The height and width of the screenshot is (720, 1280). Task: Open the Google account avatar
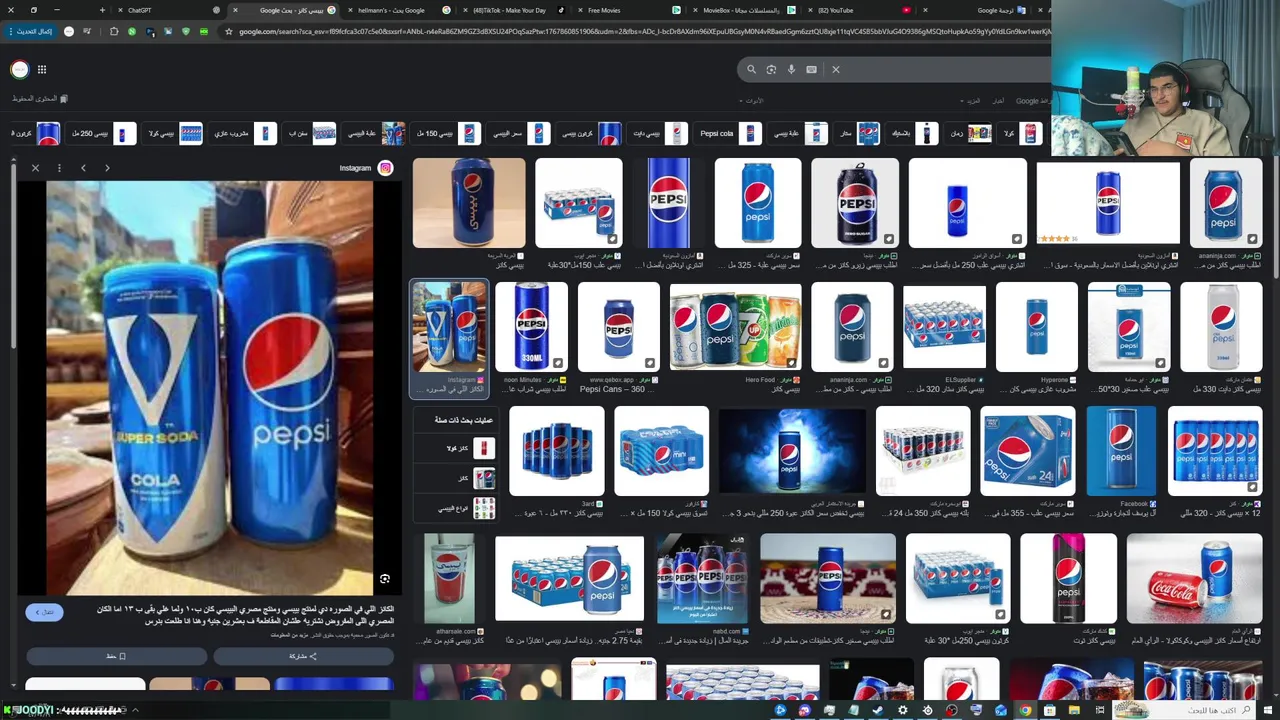coord(19,69)
